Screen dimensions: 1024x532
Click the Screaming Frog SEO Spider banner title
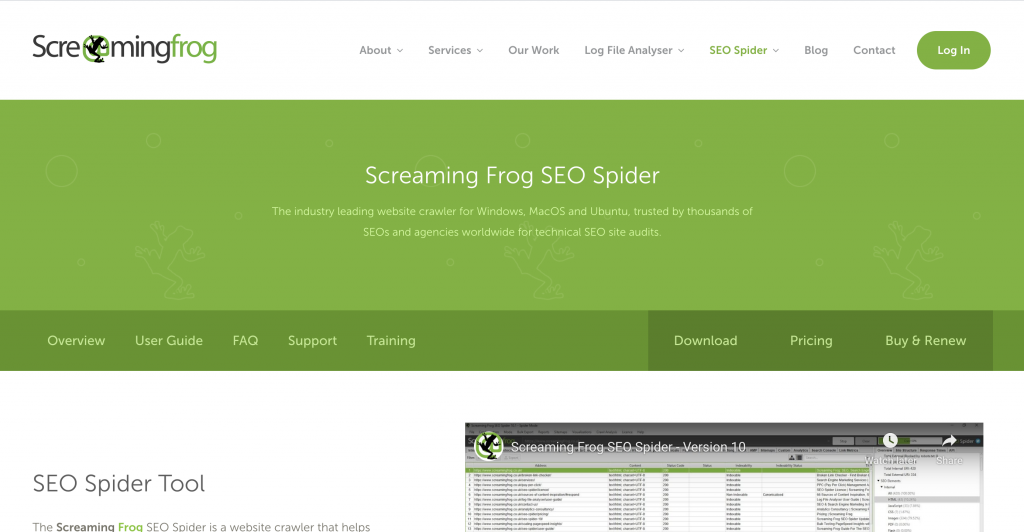[x=512, y=176]
